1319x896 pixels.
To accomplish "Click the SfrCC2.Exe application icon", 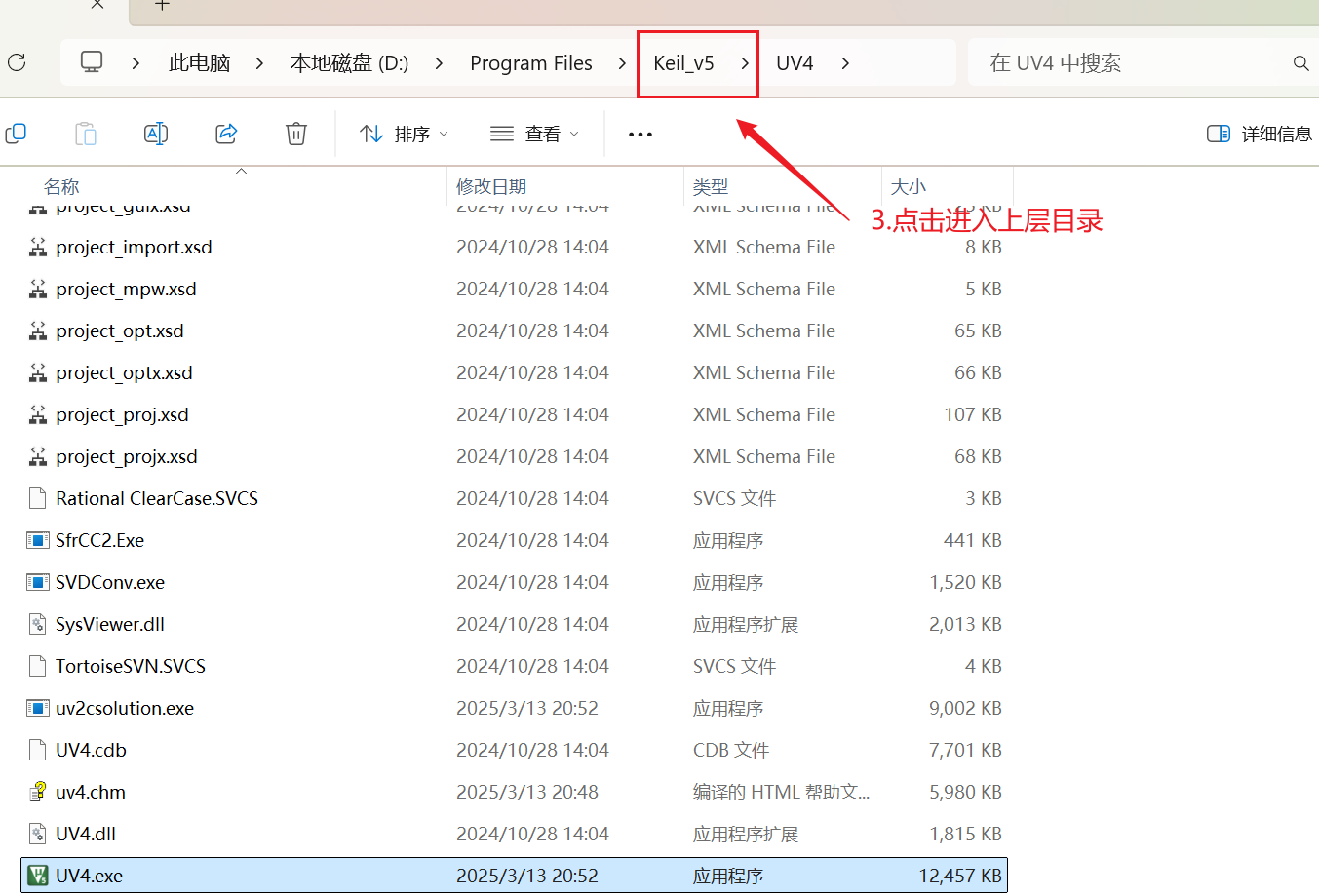I will pos(38,540).
